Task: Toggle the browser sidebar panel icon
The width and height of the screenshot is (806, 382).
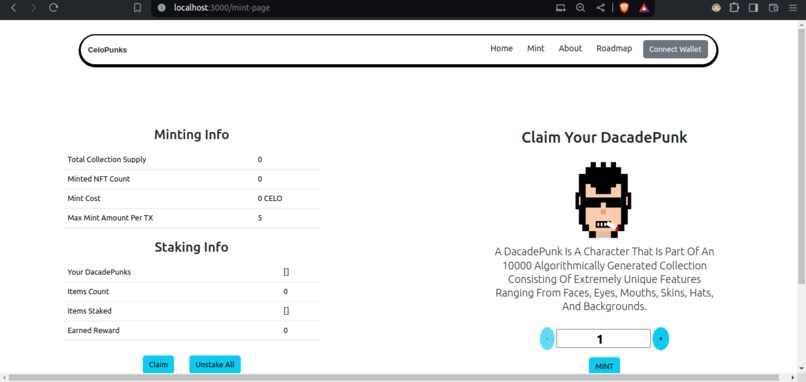Action: [x=753, y=8]
